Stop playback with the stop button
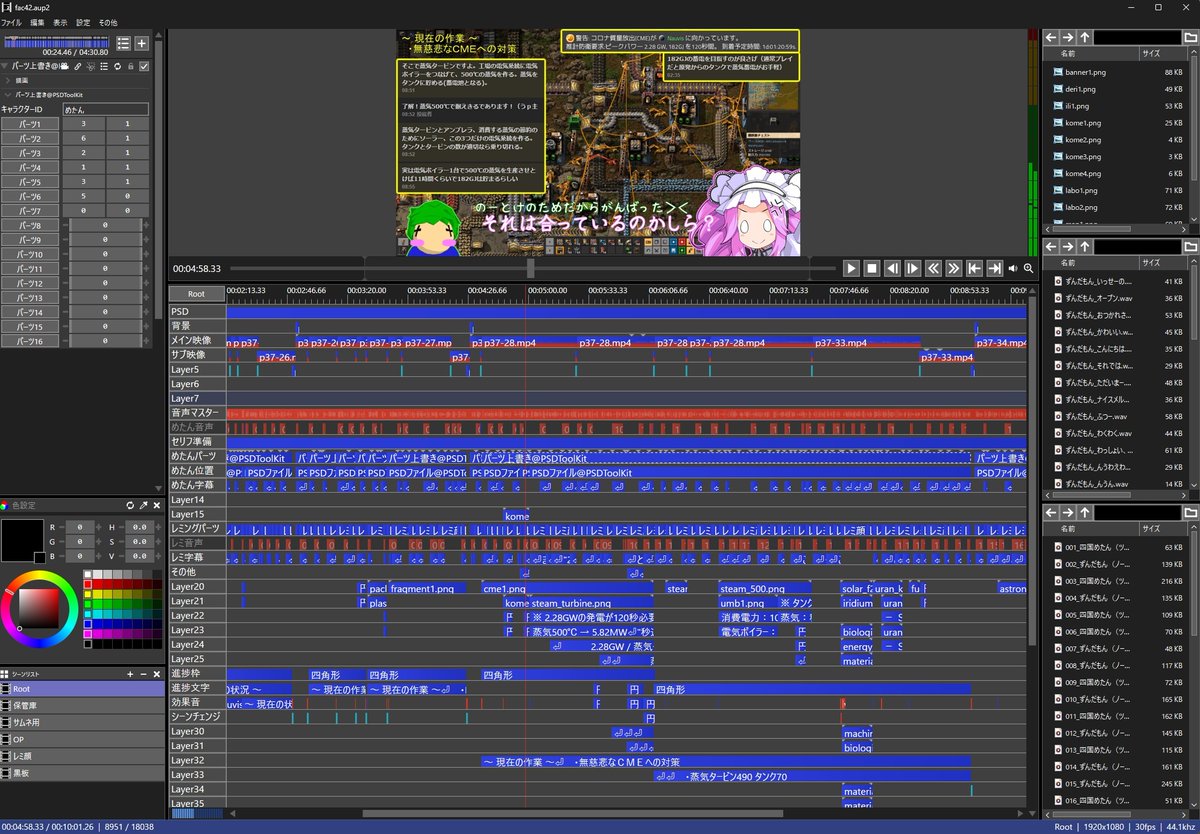Screen dimensions: 1200x834 [872, 268]
